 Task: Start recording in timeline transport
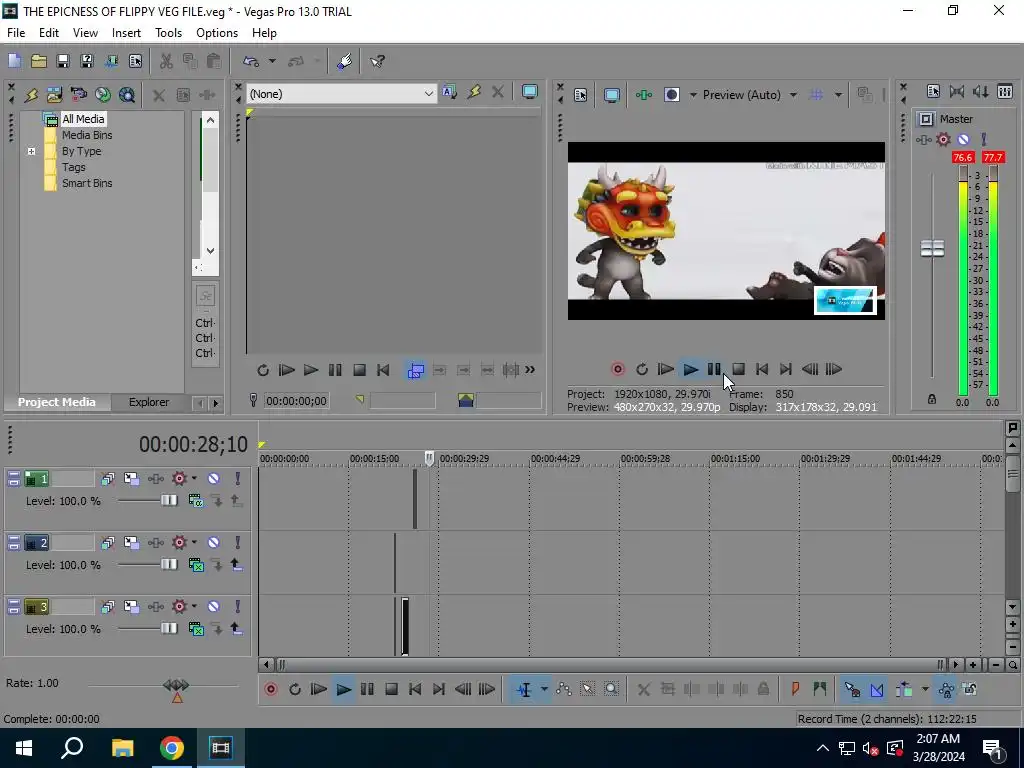(270, 689)
